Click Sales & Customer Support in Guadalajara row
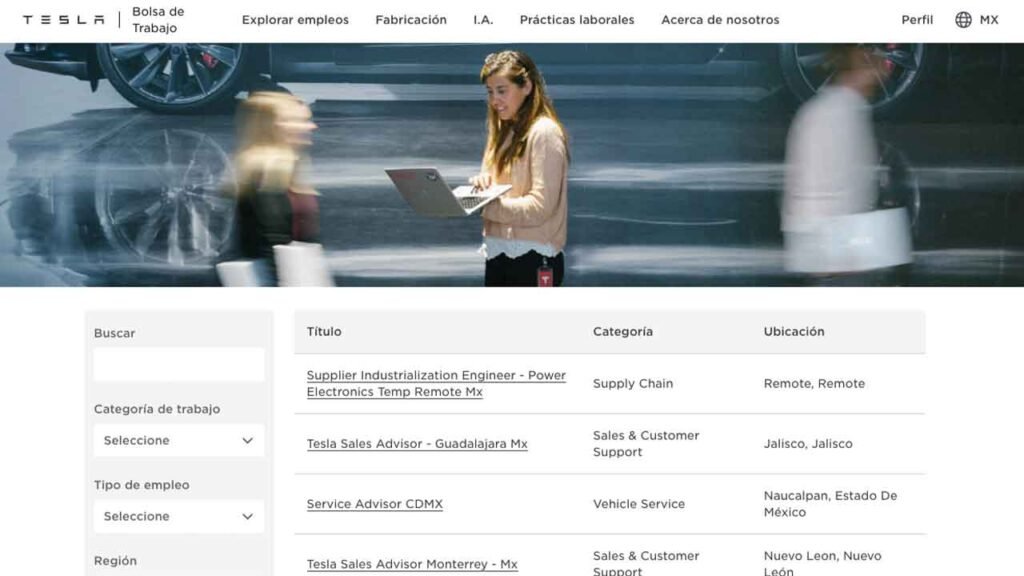 tap(646, 443)
